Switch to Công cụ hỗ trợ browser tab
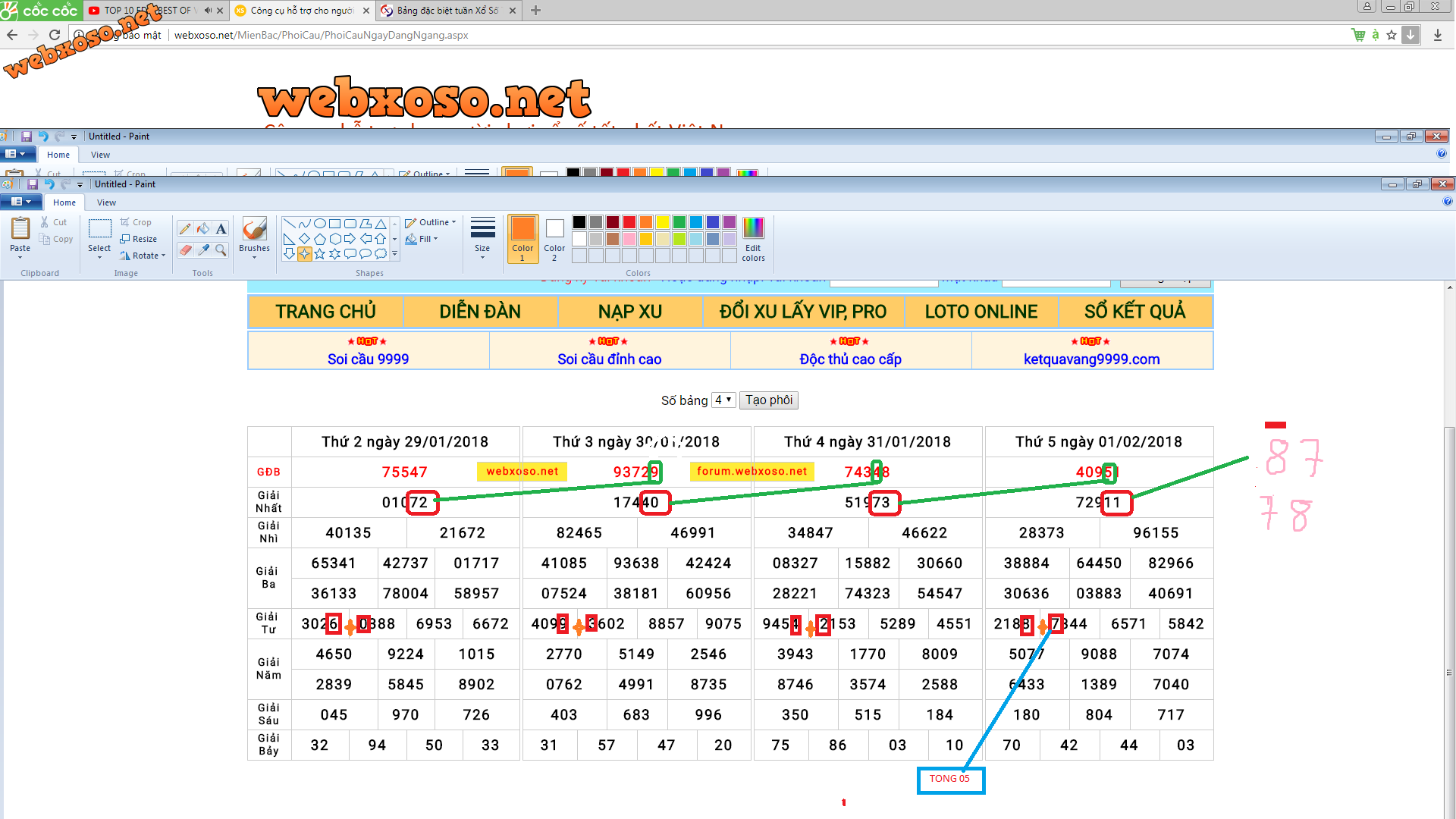This screenshot has width=1456, height=819. (302, 11)
